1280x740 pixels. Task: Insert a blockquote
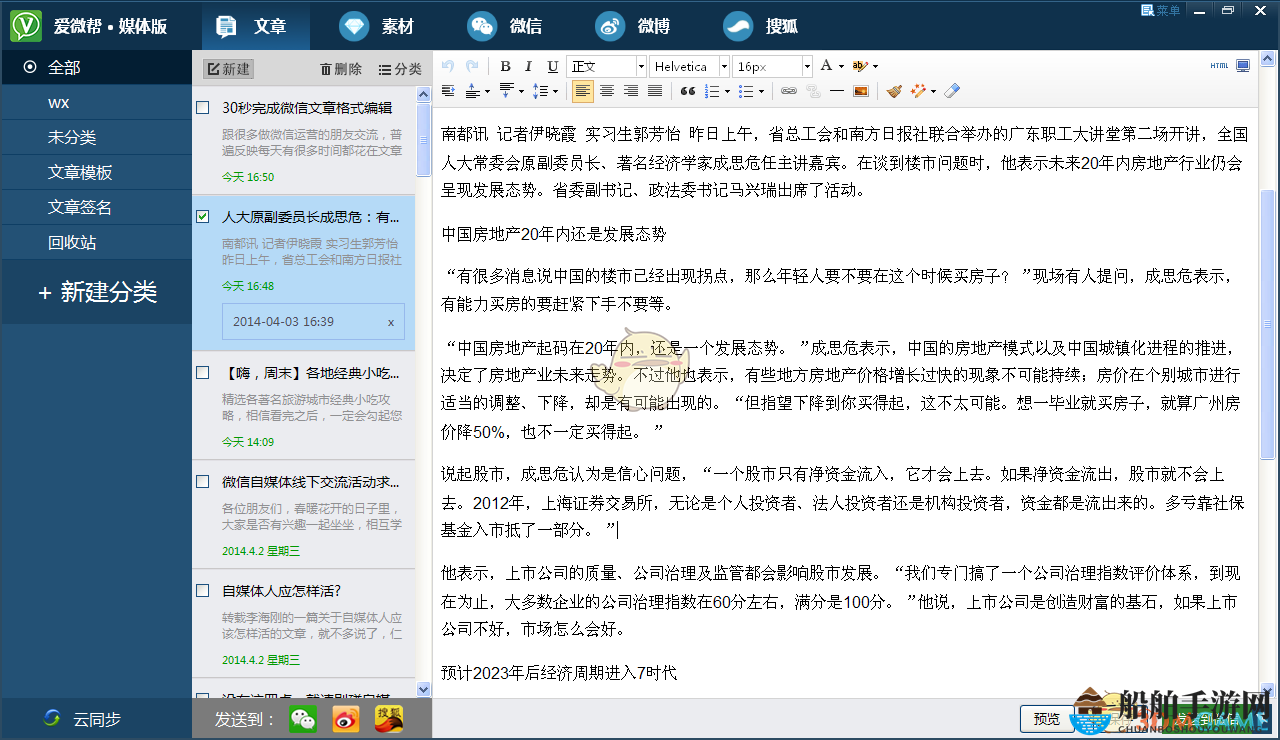[687, 91]
